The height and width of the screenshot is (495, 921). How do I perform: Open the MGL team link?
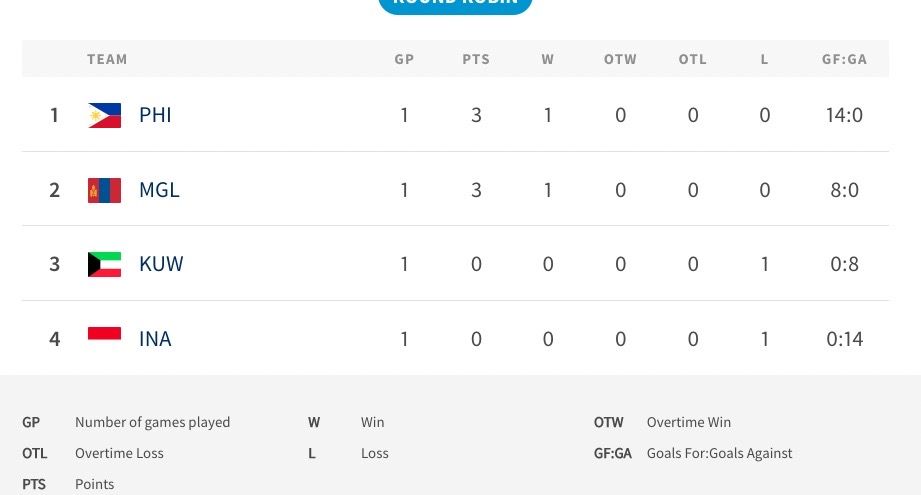159,190
